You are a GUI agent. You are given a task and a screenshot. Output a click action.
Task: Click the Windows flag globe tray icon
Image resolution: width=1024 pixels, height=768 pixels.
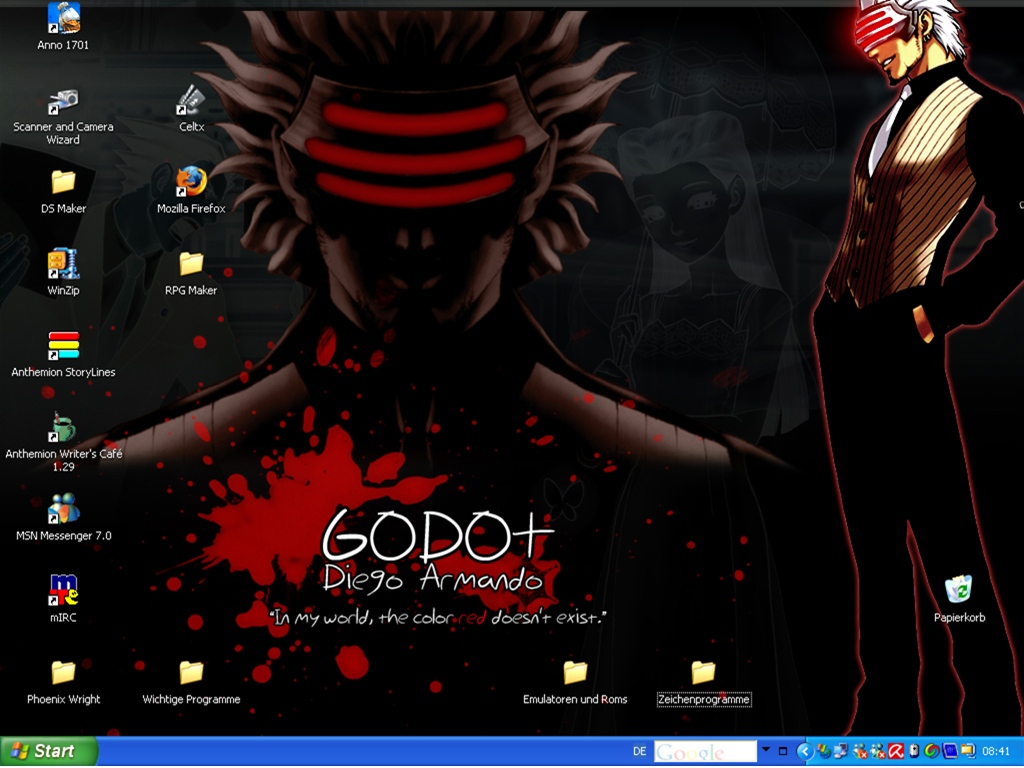[824, 752]
